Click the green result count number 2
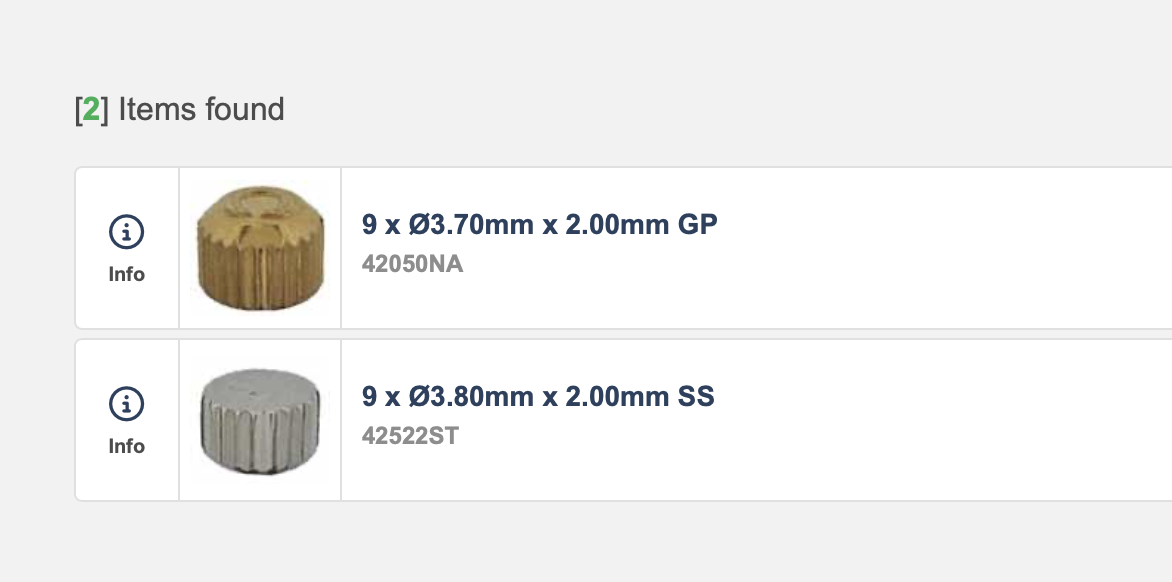1172x582 pixels. coord(91,110)
